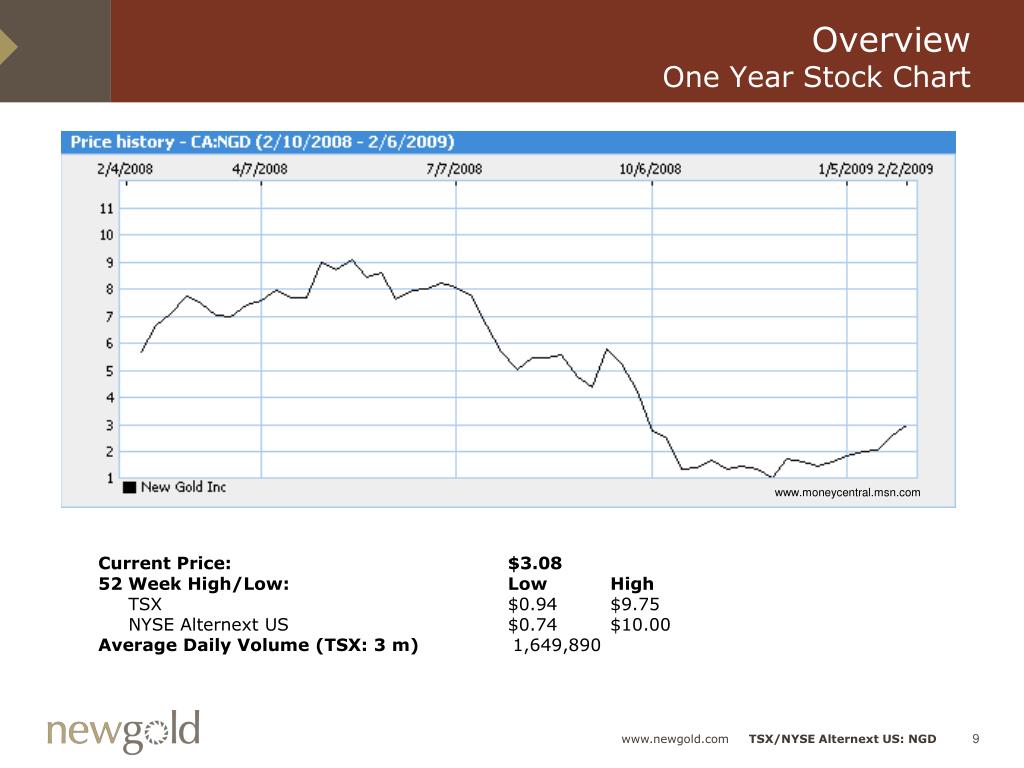
Task: Click the New Gold Inc legend label
Action: (x=184, y=487)
